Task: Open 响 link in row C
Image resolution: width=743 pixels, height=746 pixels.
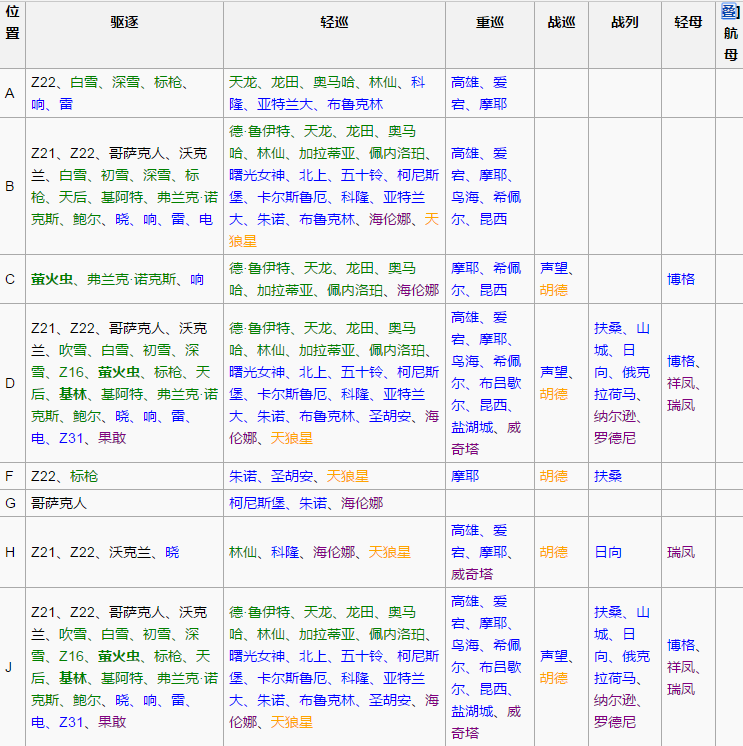Action: pos(197,279)
